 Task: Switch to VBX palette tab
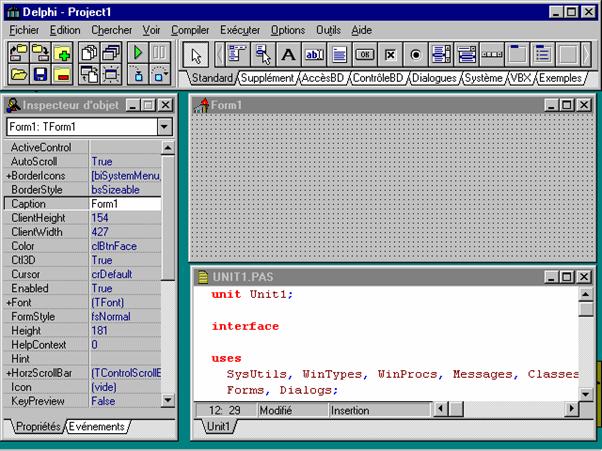[521, 78]
